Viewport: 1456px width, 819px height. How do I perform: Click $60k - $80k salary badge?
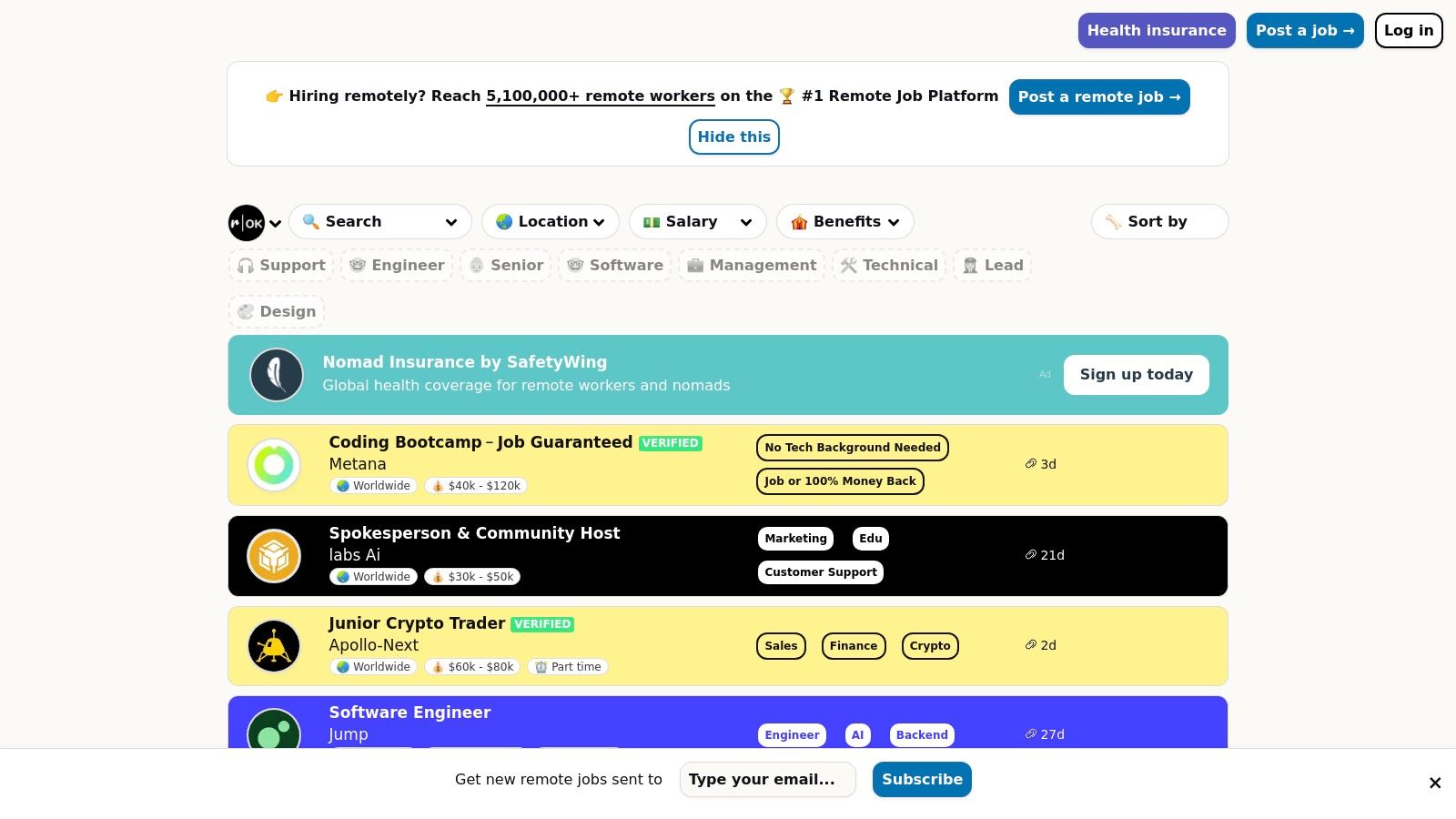click(x=473, y=667)
